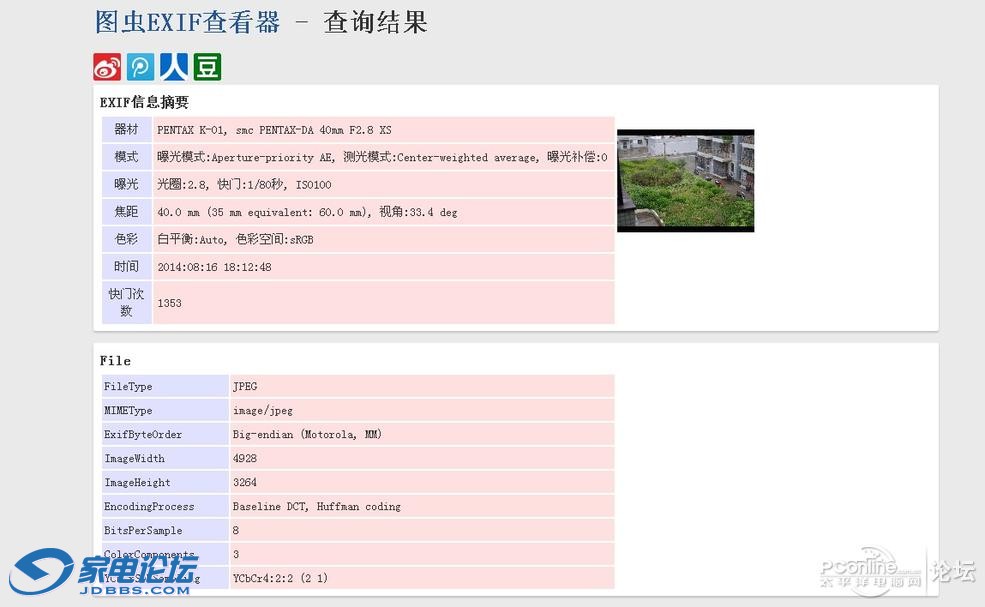Select the PENTAX K-01 equipment value
Viewport: 985px width, 607px height.
pos(274,130)
